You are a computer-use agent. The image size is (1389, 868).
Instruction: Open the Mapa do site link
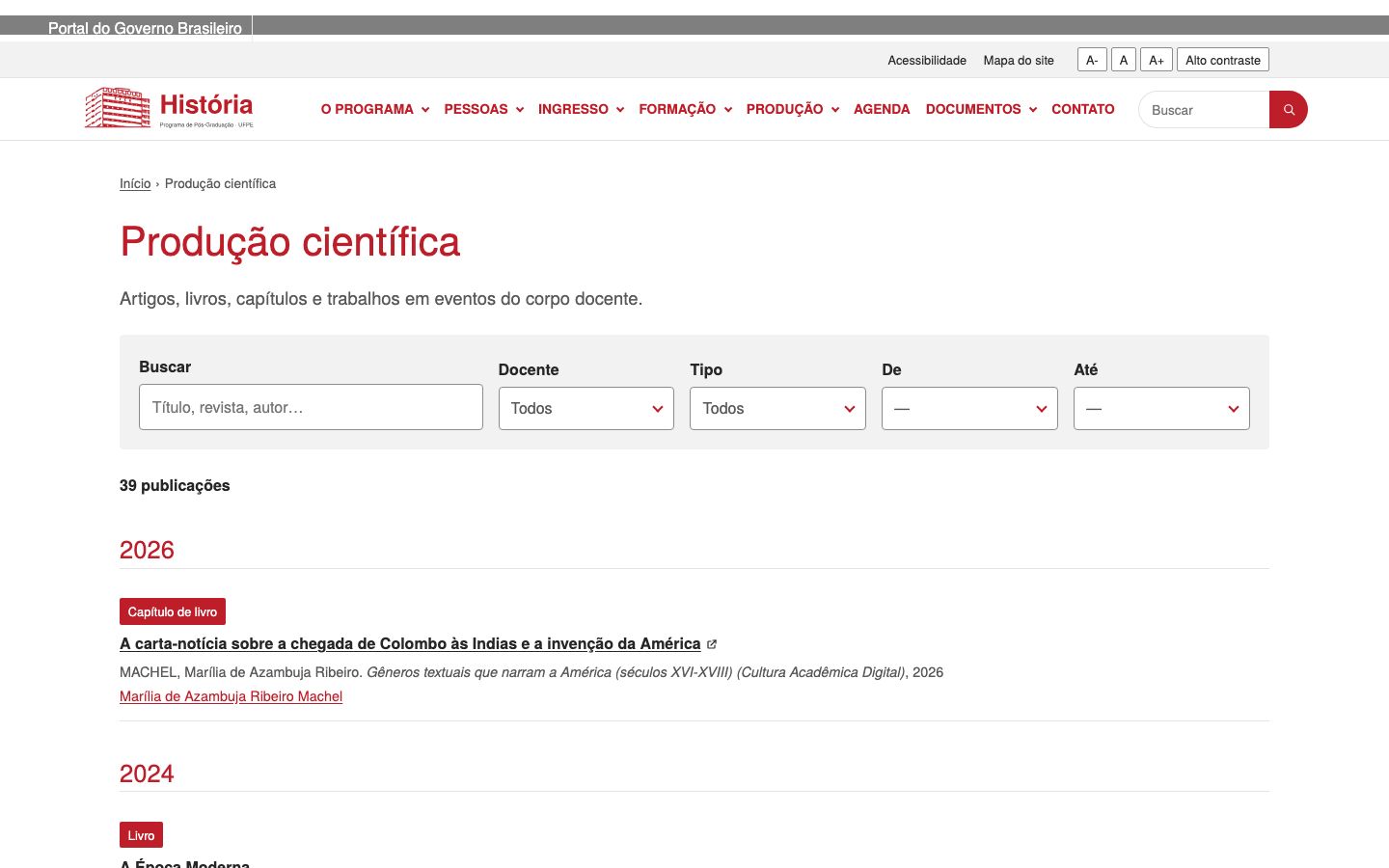[1019, 60]
